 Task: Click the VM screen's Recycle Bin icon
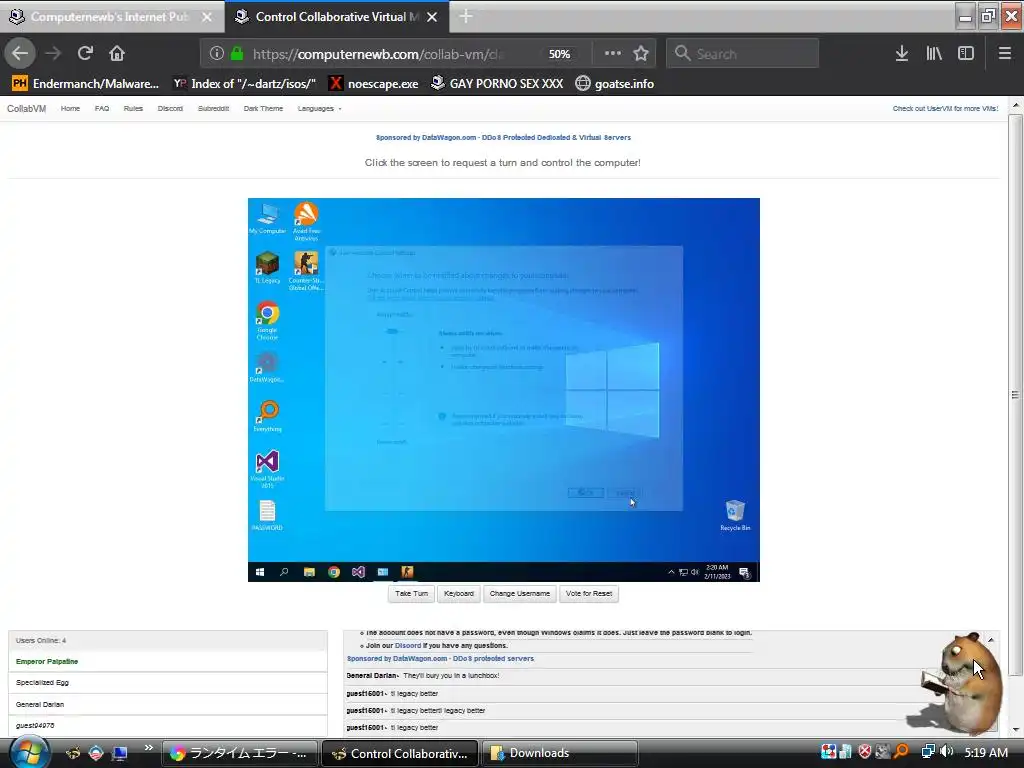[735, 515]
